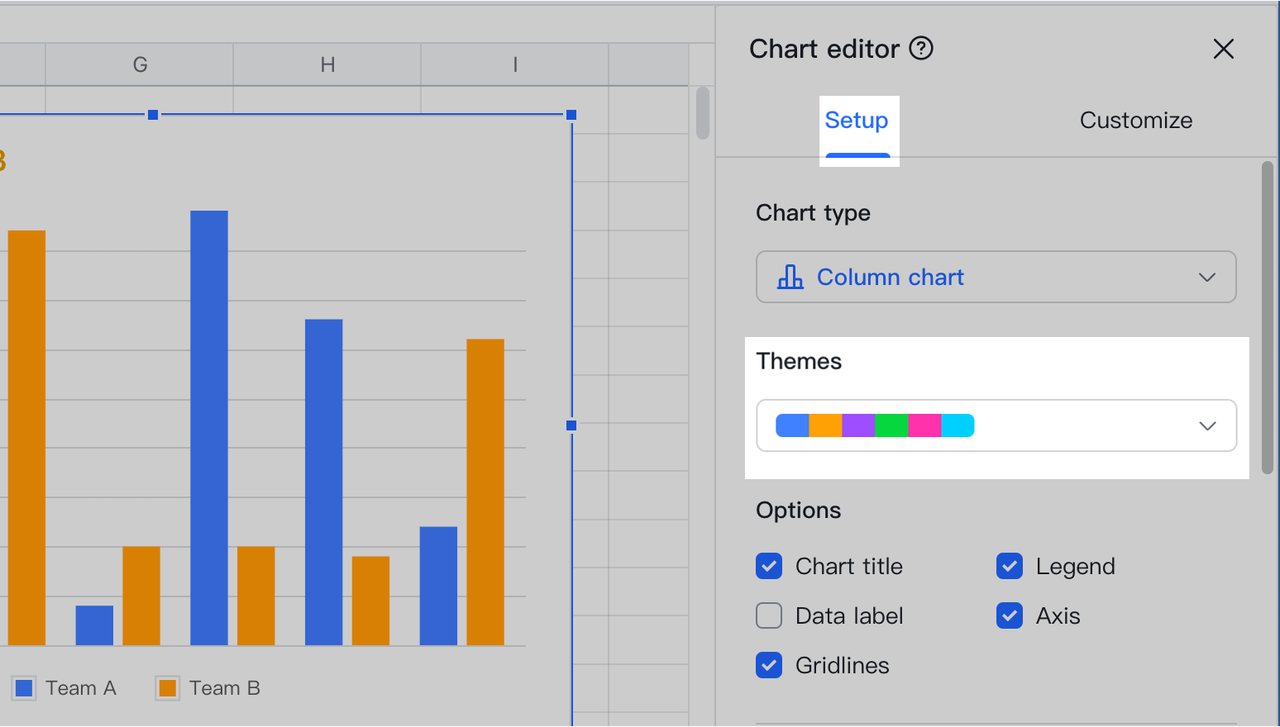Click the Chart editor help icon
The image size is (1280, 727).
(x=921, y=47)
